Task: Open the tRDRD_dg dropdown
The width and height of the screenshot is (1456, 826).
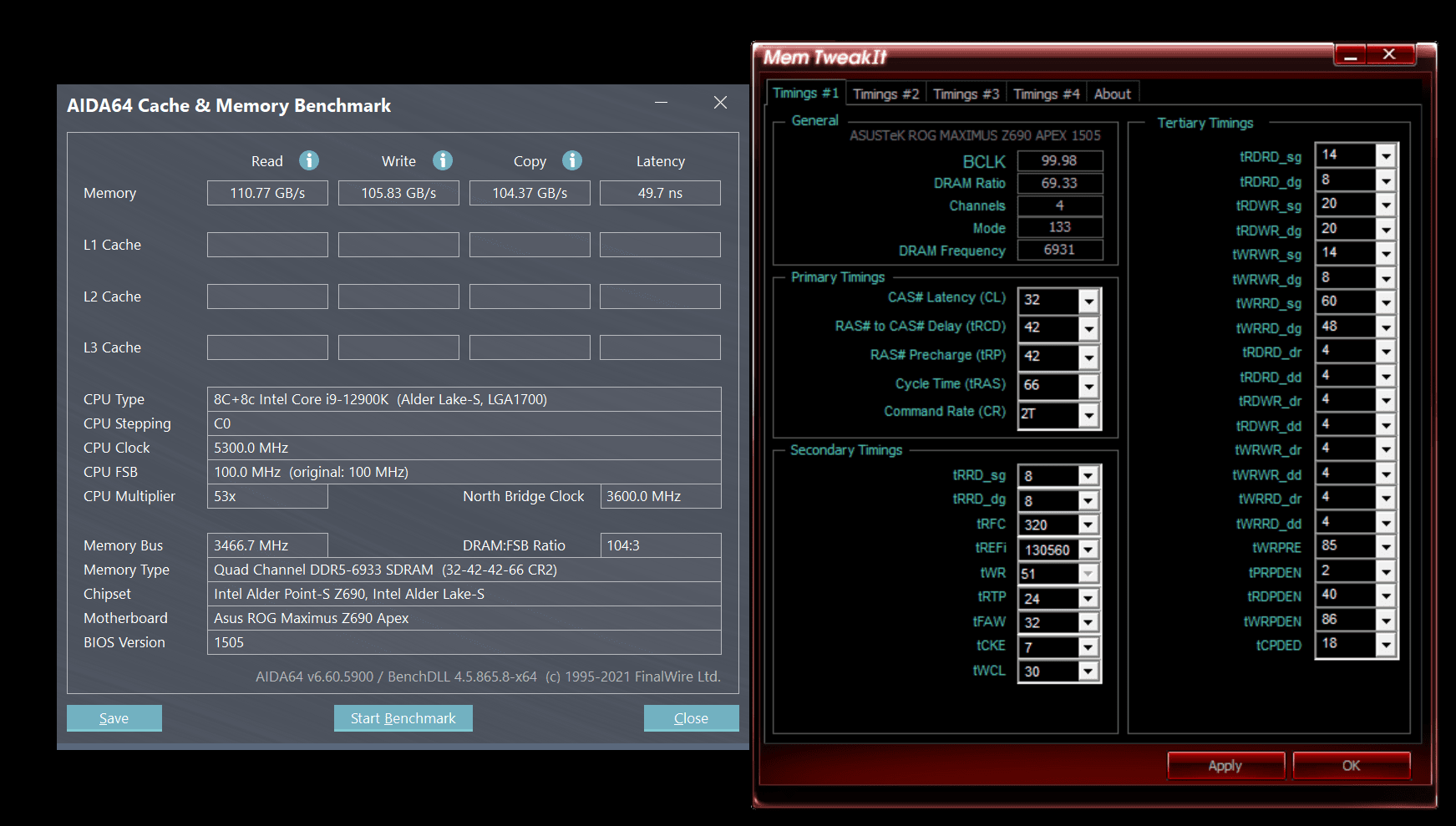Action: 1386,180
